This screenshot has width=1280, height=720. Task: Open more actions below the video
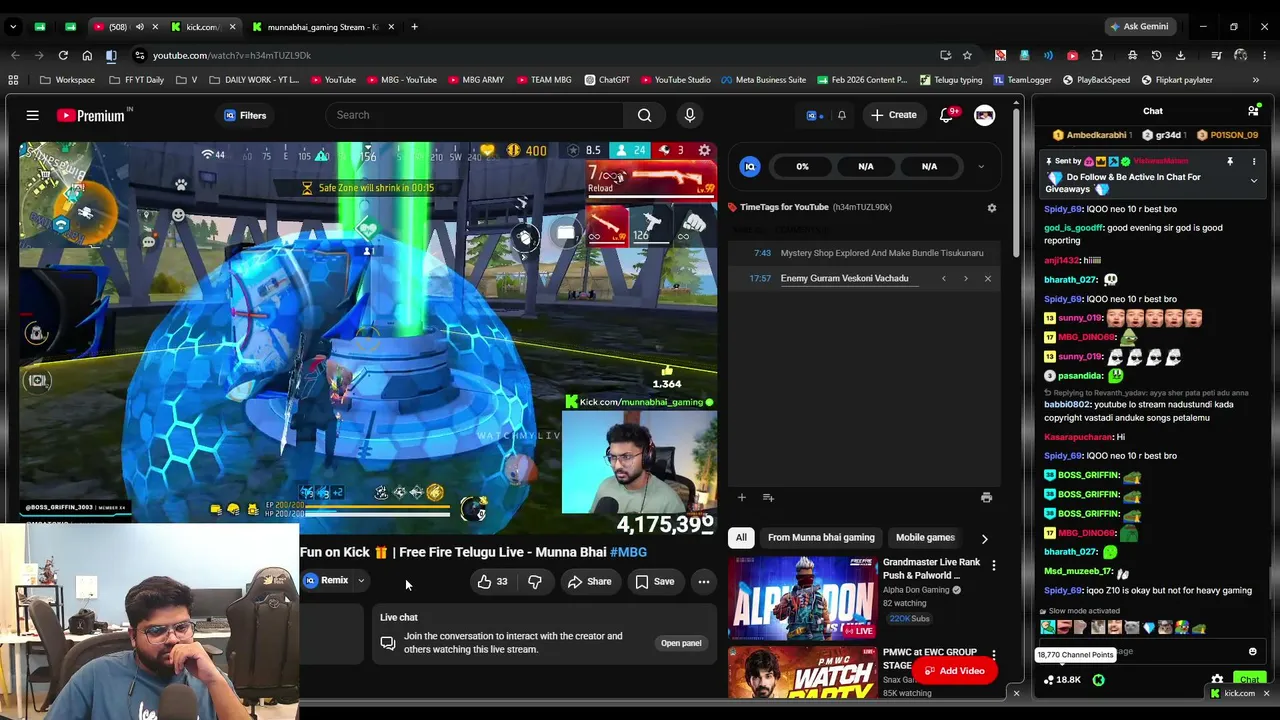pos(704,582)
